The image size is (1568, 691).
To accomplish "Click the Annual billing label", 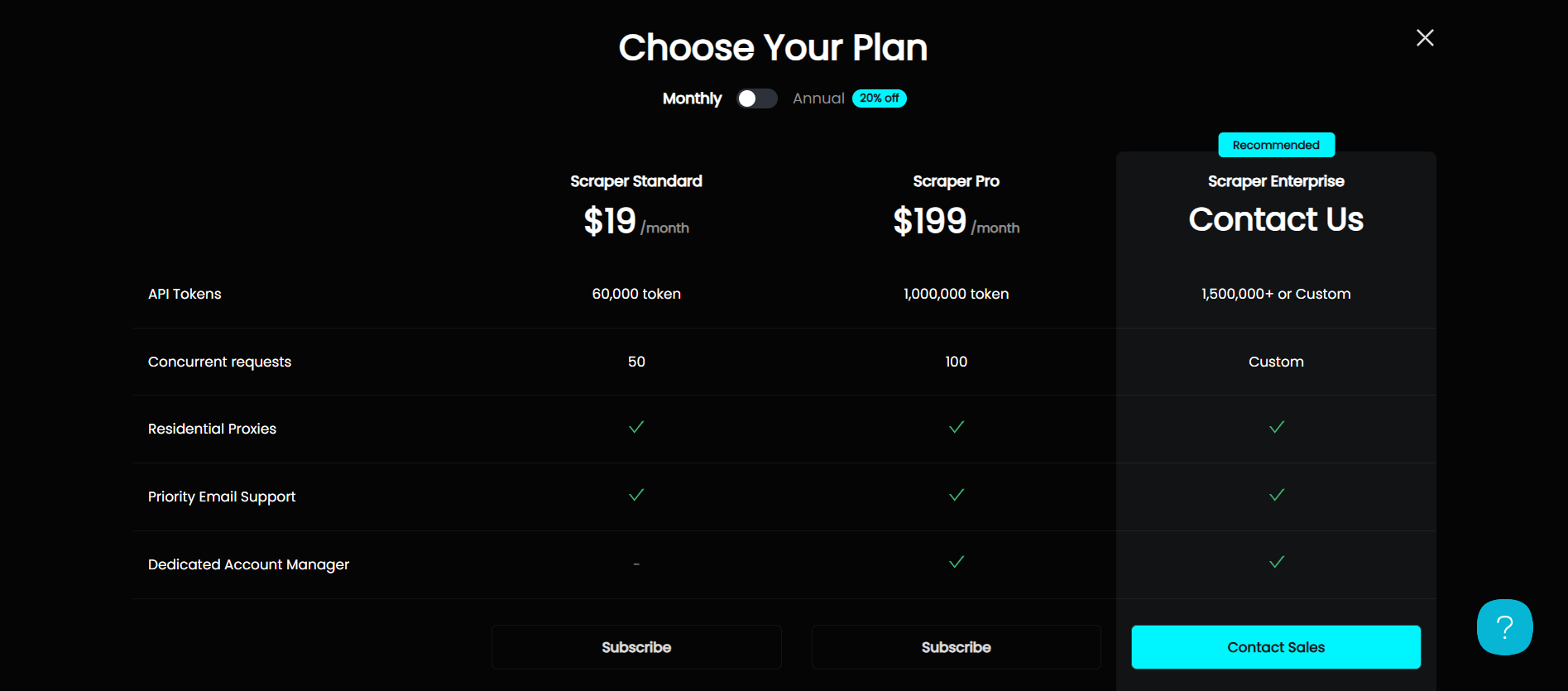I will 818,98.
